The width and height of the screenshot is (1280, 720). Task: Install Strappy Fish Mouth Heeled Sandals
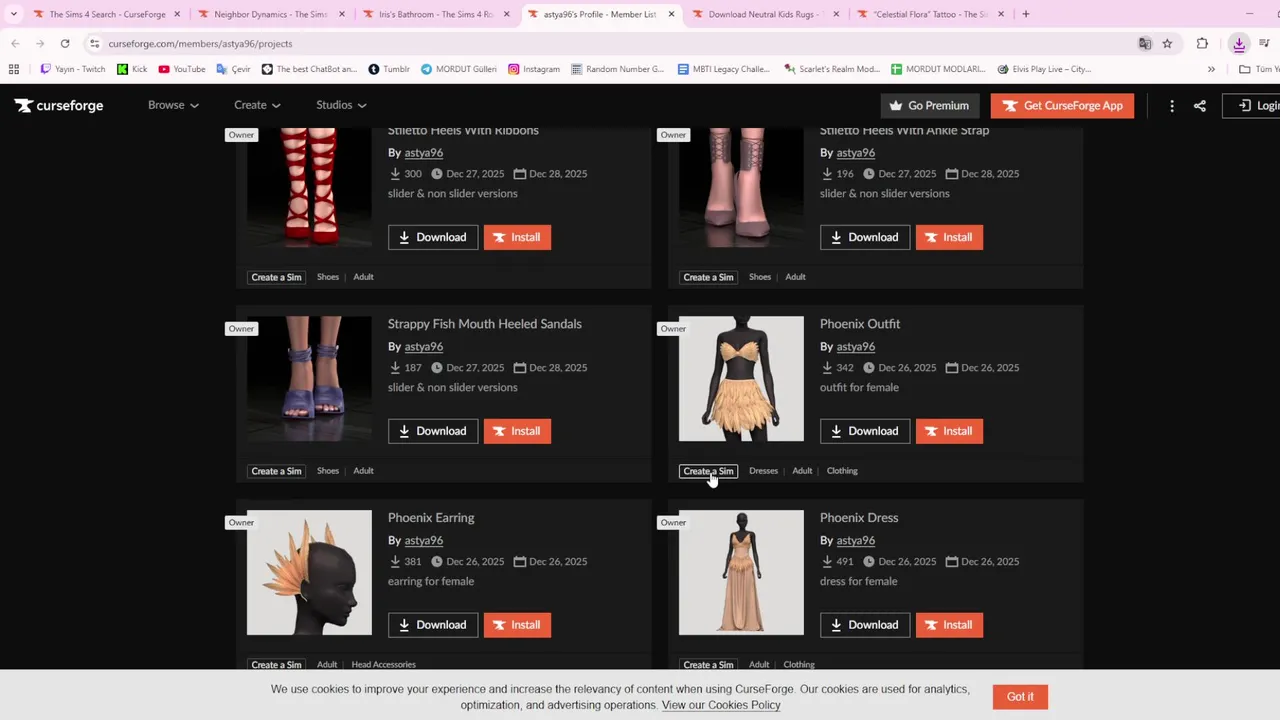[x=517, y=431]
